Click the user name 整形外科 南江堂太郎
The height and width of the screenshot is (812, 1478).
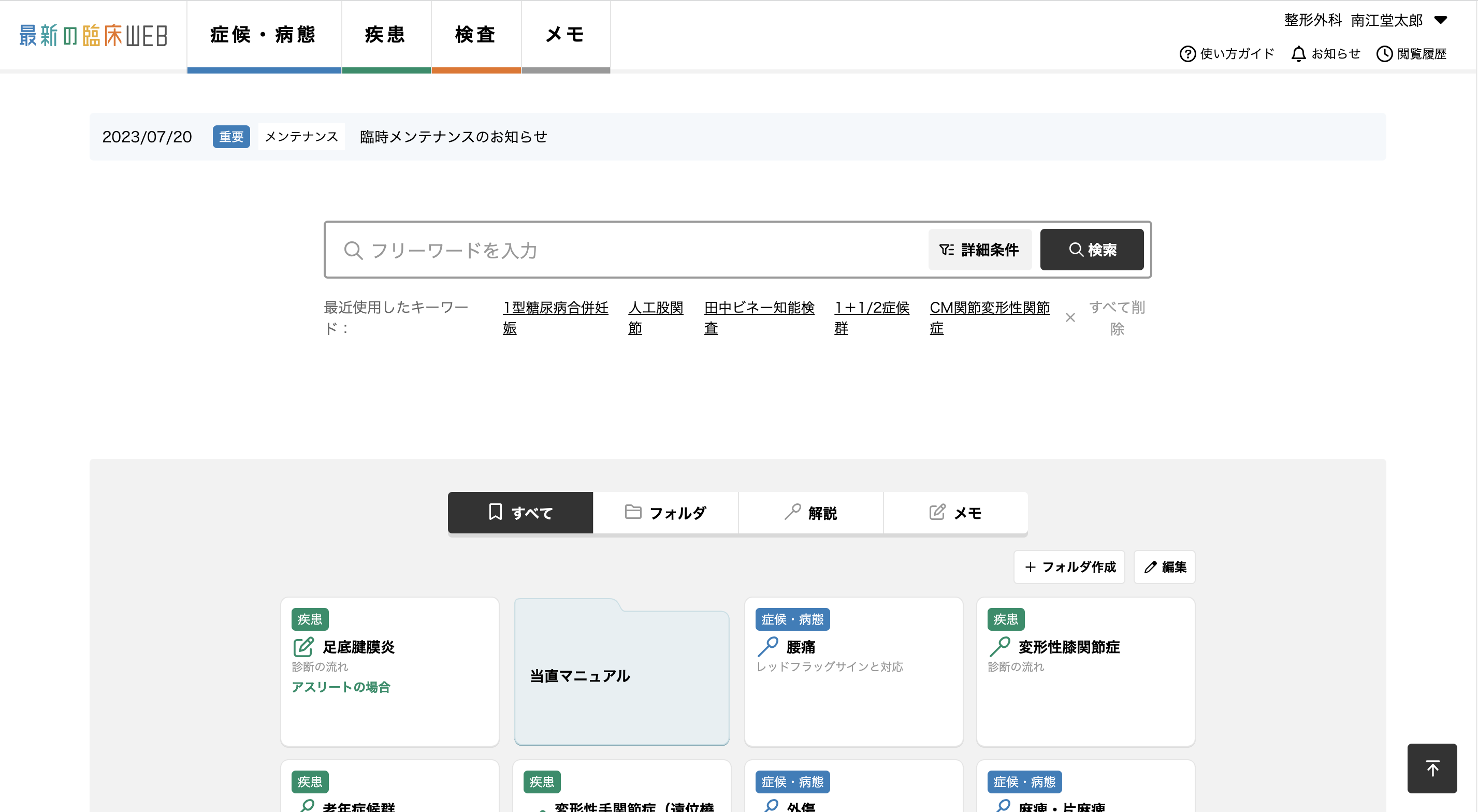pos(1353,21)
